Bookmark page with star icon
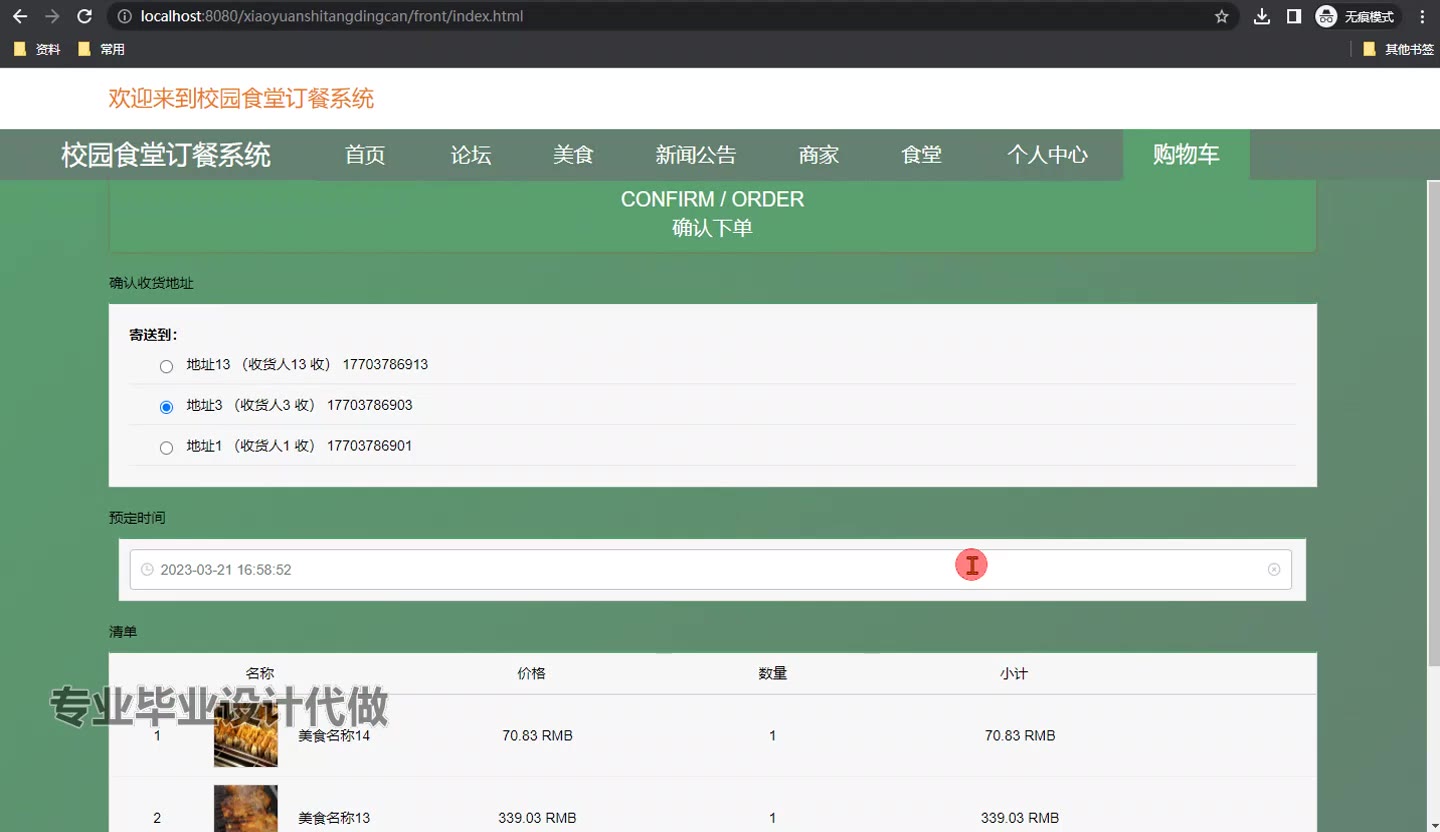 point(1221,16)
